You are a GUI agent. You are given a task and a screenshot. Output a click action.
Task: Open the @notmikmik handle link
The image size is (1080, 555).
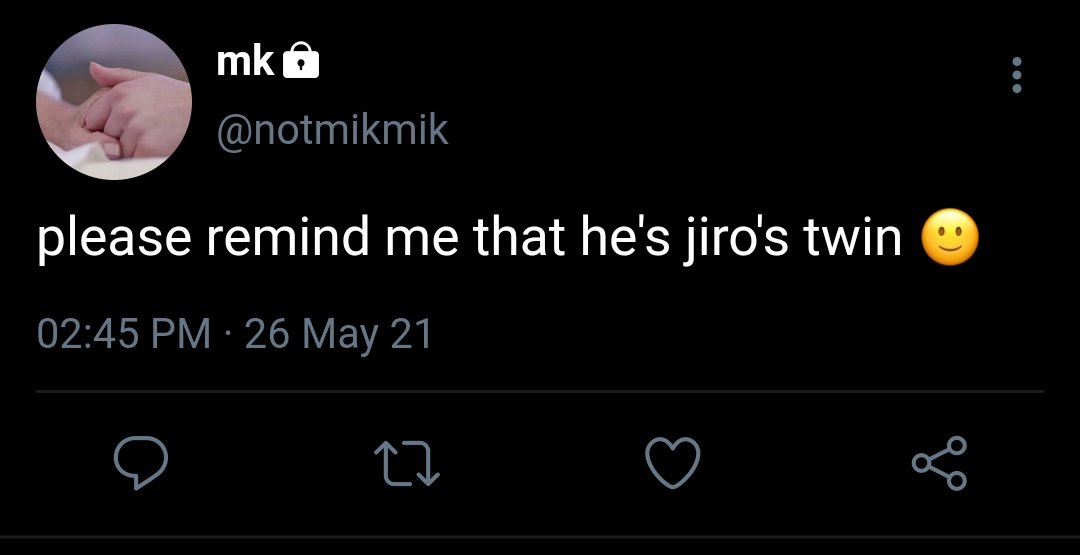333,130
